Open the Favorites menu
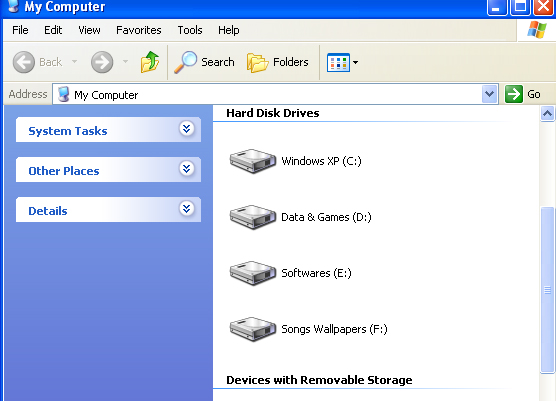This screenshot has height=401, width=556. coord(139,30)
